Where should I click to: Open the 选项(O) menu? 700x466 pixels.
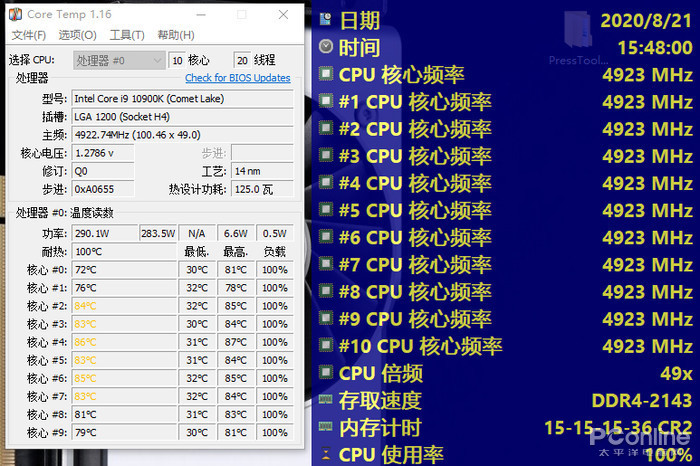tap(77, 35)
